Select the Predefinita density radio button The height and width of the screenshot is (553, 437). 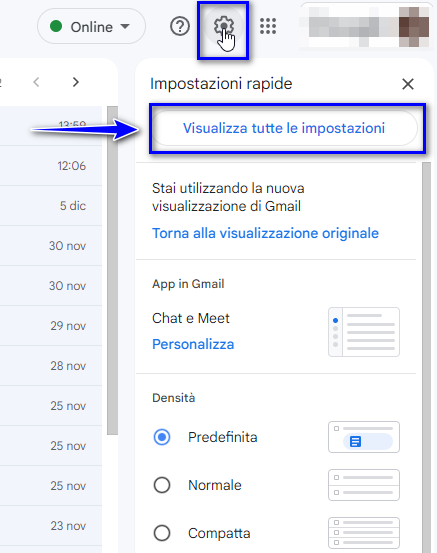[162, 437]
